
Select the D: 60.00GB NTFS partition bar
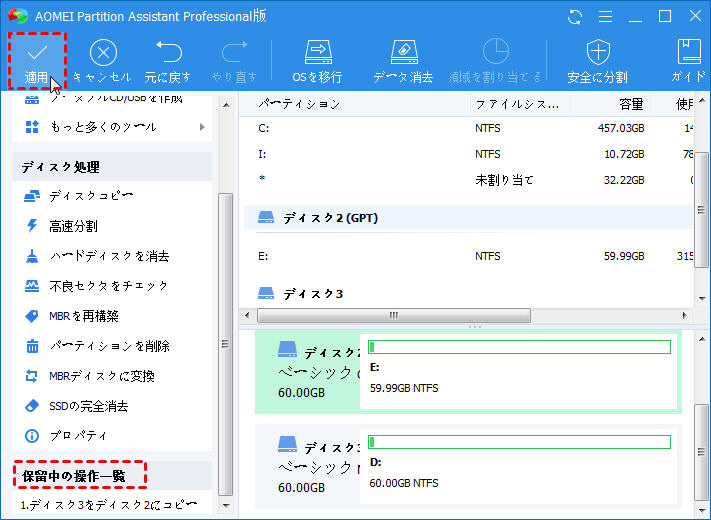519,467
